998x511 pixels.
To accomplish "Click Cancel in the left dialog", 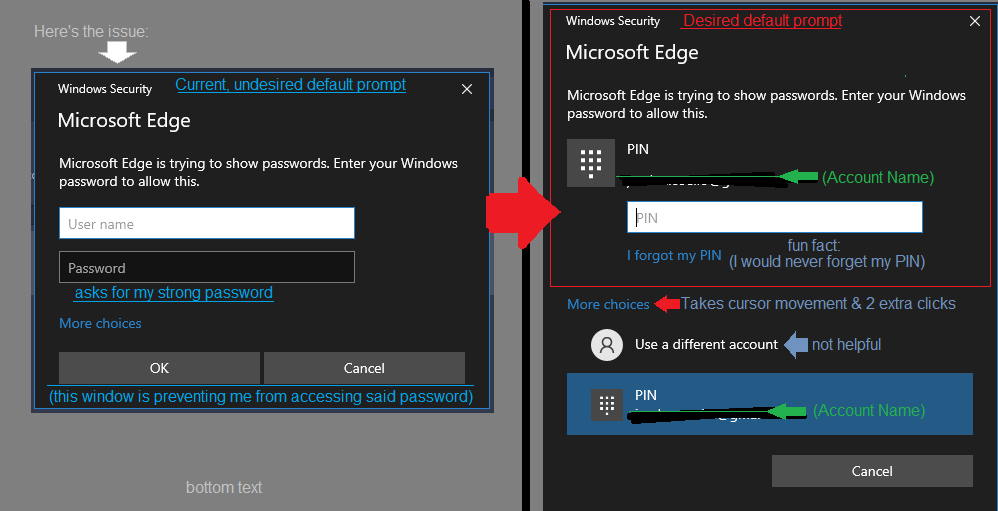I will tap(364, 368).
